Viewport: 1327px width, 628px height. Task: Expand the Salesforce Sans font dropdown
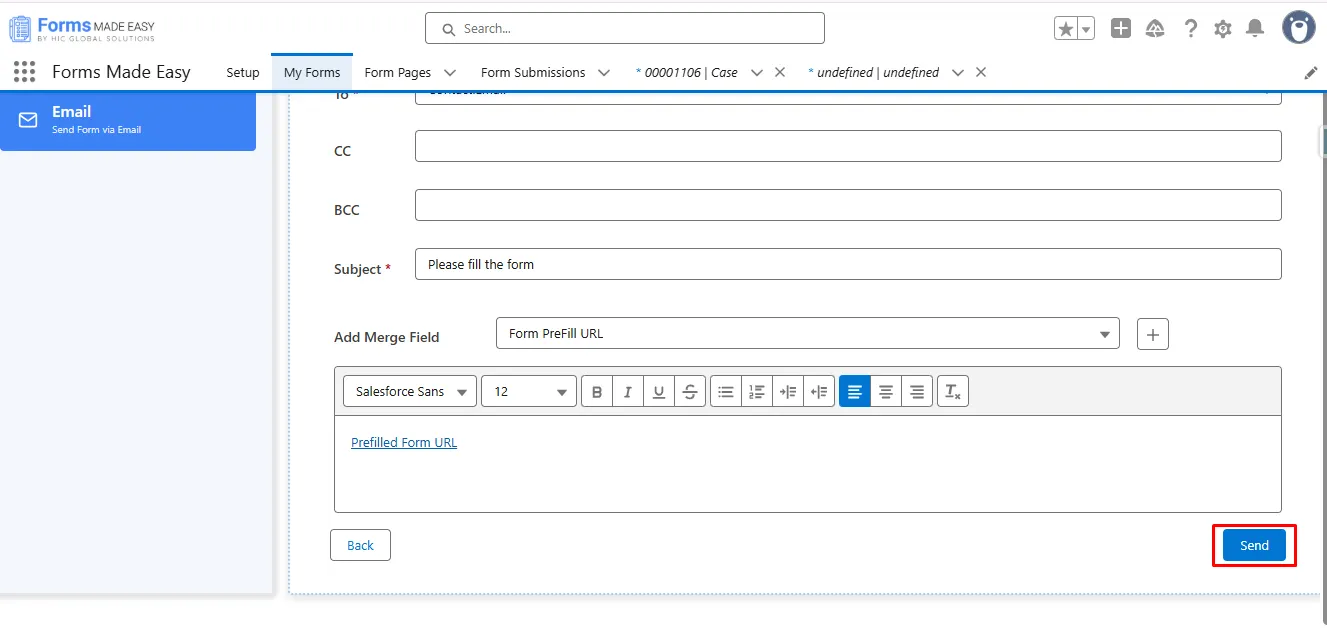click(x=410, y=392)
